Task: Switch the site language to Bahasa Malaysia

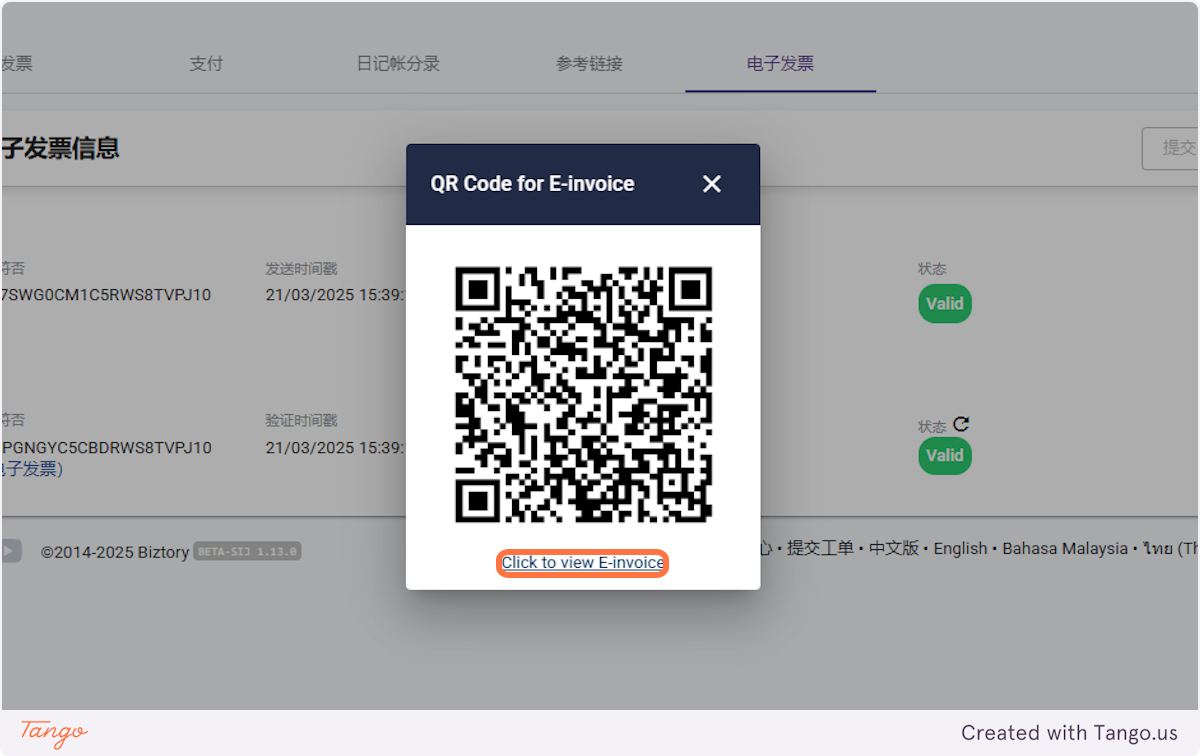Action: click(x=1065, y=549)
